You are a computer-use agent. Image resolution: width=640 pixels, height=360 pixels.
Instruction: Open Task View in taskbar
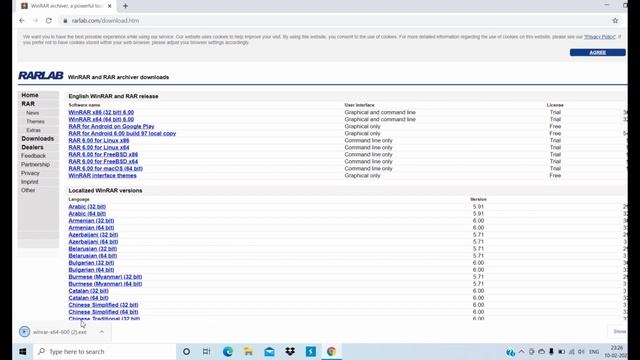pyautogui.click(x=207, y=351)
